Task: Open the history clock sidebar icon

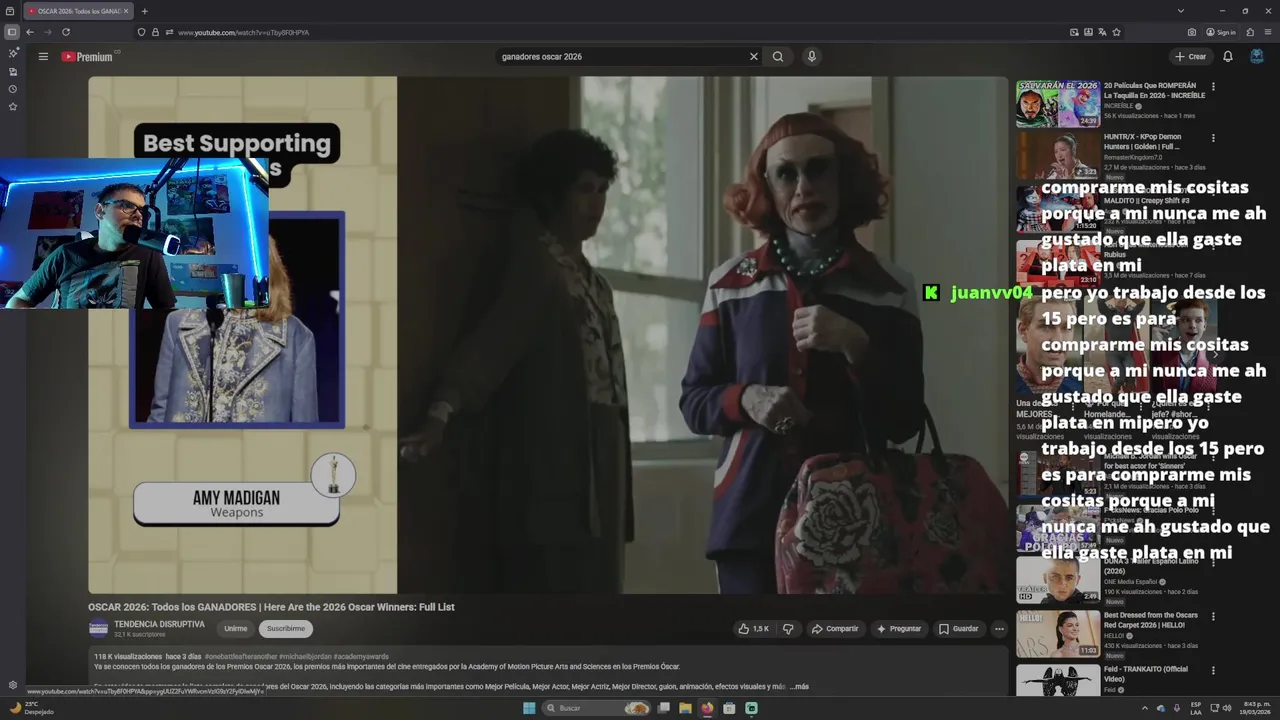Action: pos(13,89)
